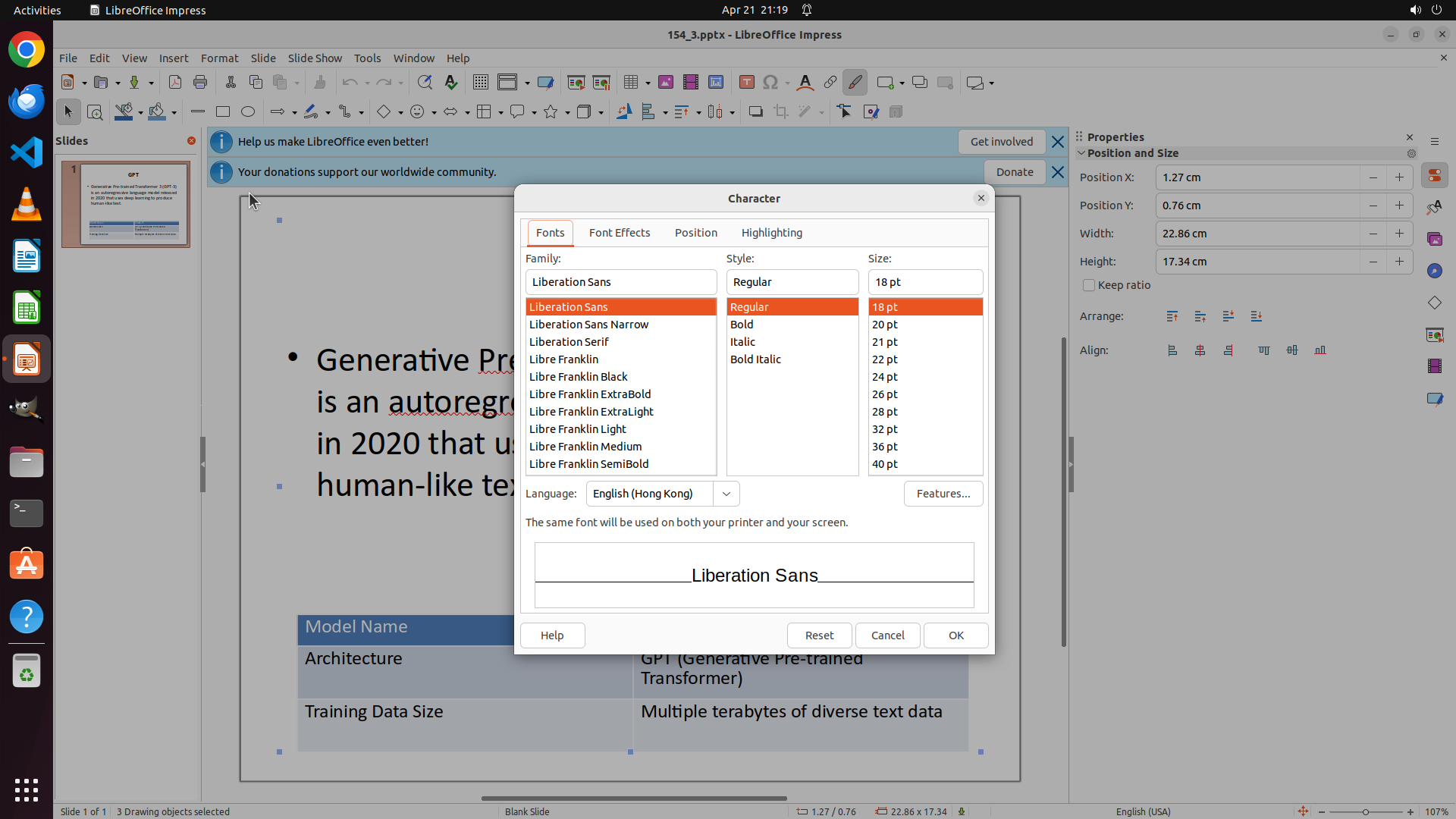The width and height of the screenshot is (1456, 819).
Task: Toggle the highlighting color tool
Action: [855, 83]
